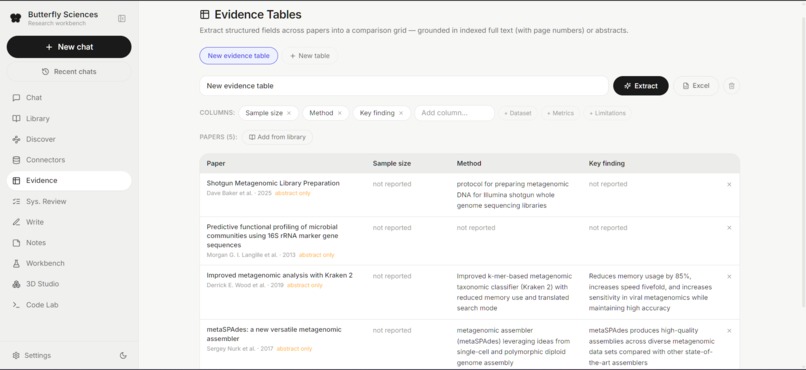Click the Sample size column header
806x370 pixels.
tap(392, 163)
